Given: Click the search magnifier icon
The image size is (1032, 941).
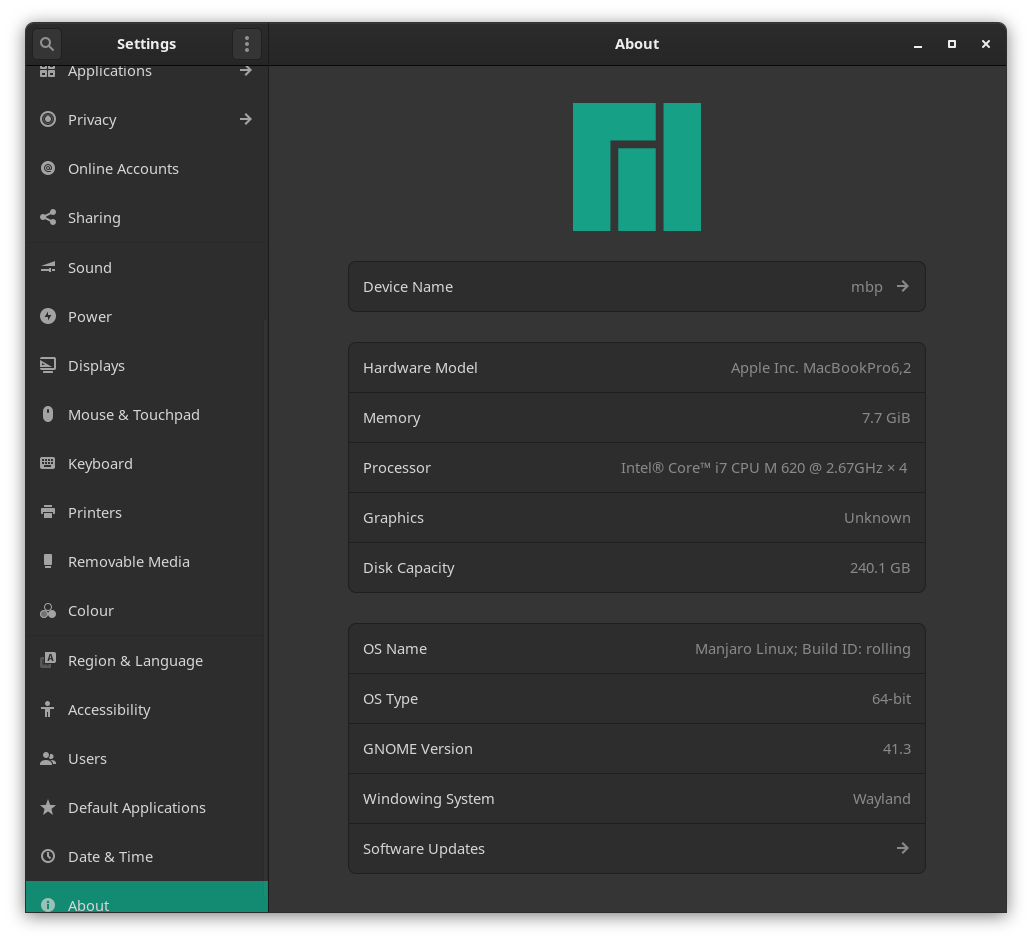Looking at the screenshot, I should click(x=46, y=44).
